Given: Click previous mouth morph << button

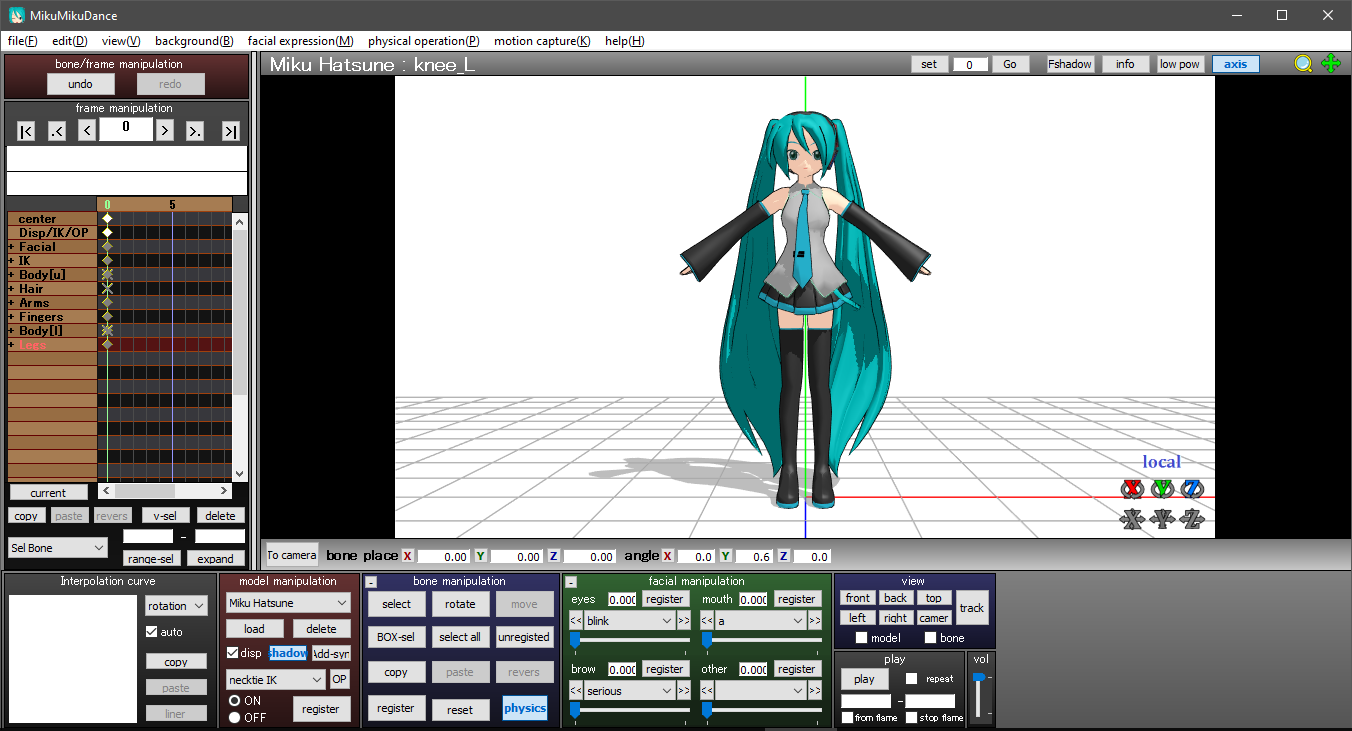Looking at the screenshot, I should (707, 621).
